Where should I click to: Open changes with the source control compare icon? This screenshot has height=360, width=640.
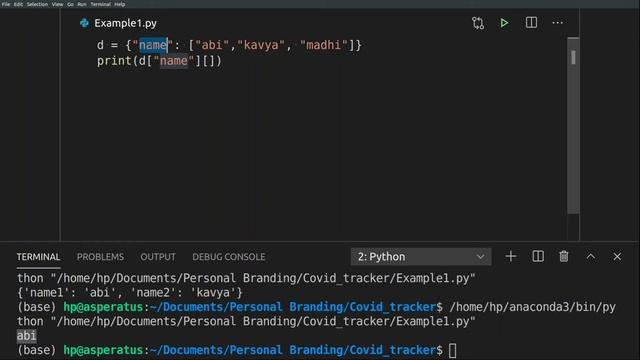click(478, 23)
